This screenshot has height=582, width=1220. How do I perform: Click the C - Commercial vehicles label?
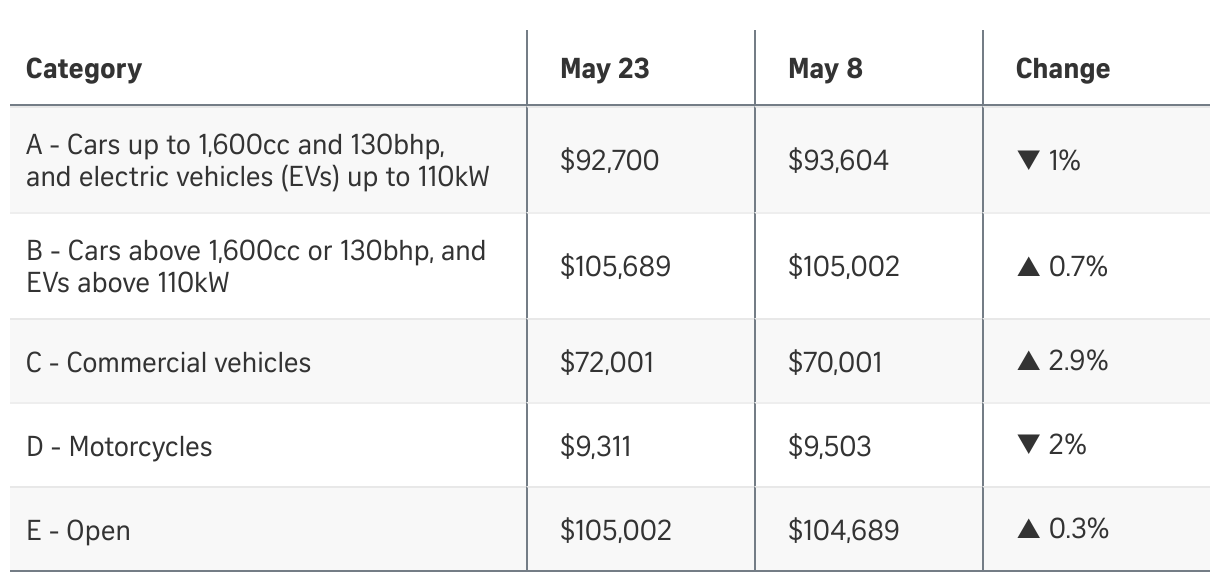[169, 362]
